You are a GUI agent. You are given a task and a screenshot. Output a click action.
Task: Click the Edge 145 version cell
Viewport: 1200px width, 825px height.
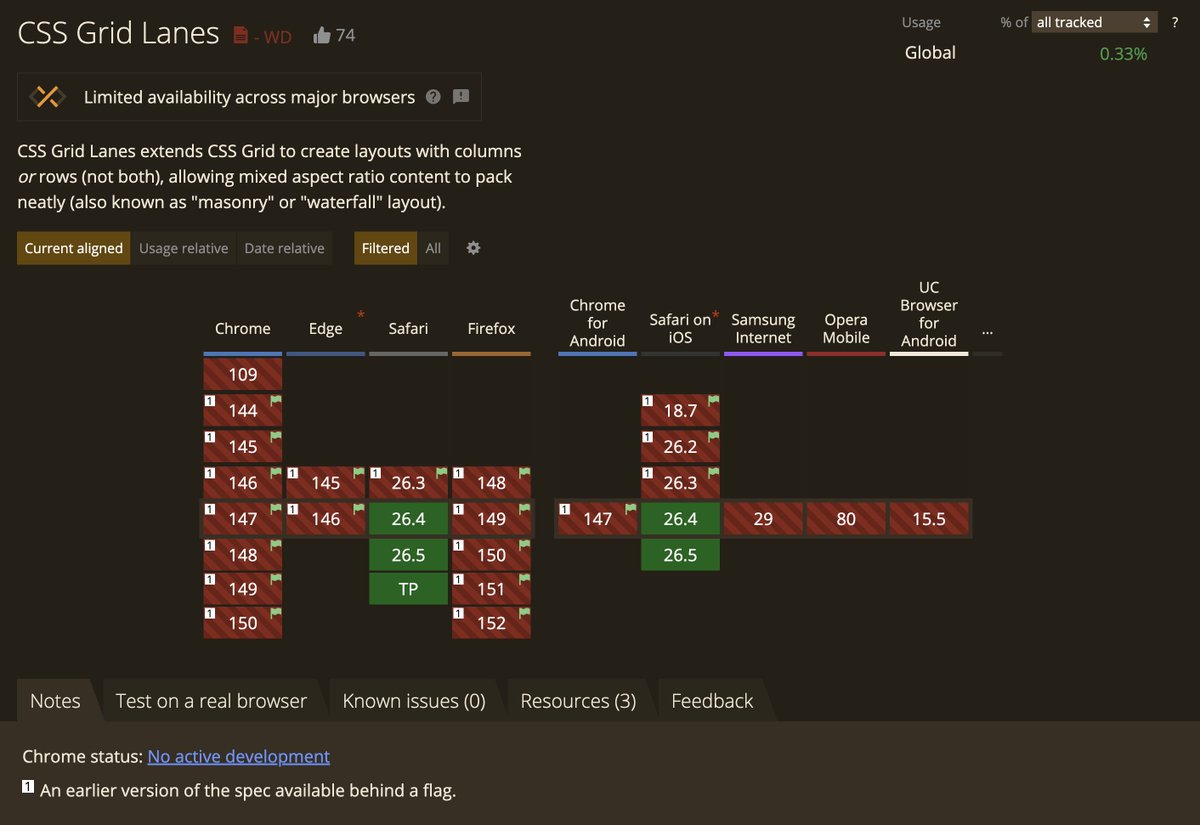pos(326,483)
